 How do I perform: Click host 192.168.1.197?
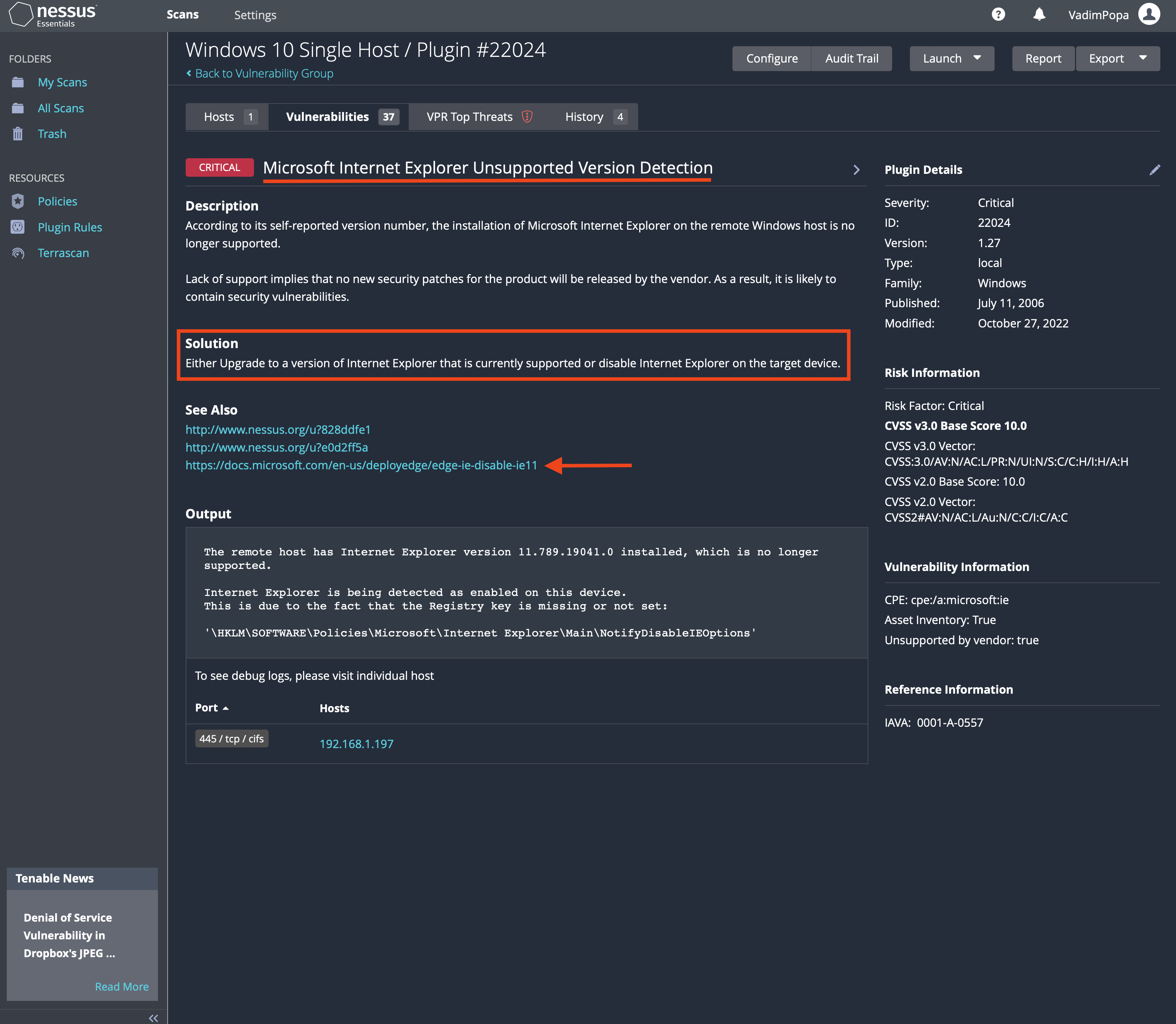(356, 743)
